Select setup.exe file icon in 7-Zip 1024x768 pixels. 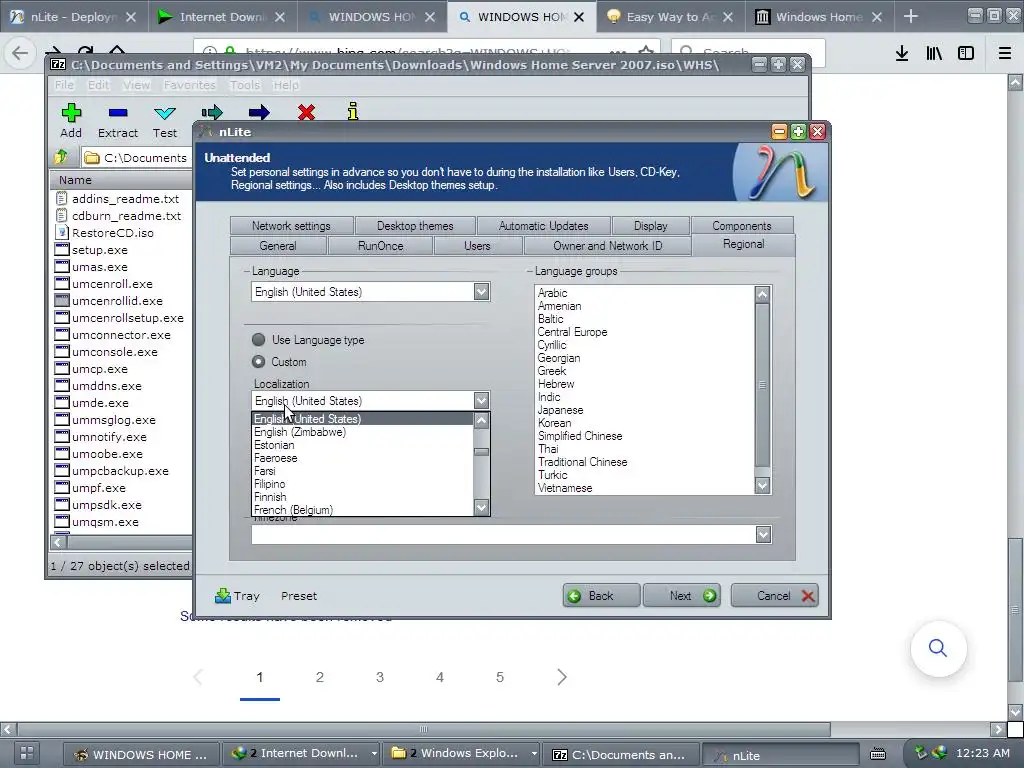(62, 249)
